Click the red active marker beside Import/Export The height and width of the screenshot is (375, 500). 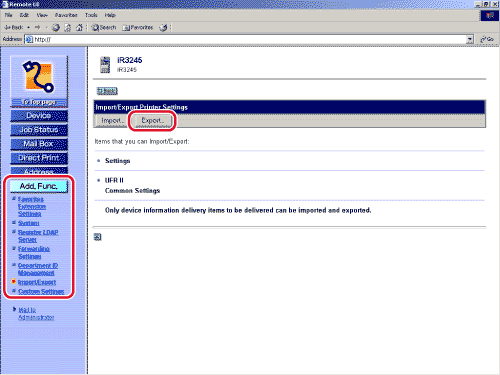[14, 282]
